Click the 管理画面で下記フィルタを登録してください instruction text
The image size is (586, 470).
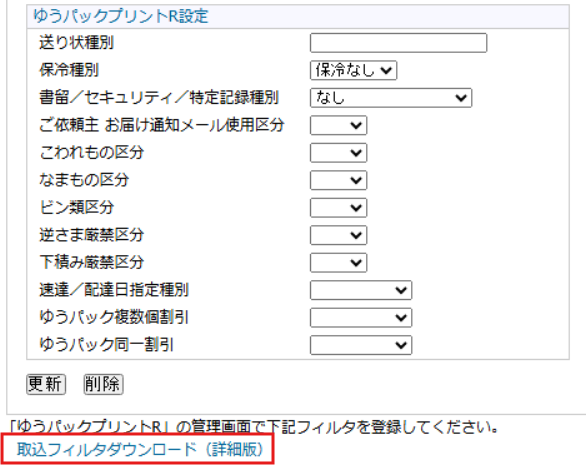[254, 427]
